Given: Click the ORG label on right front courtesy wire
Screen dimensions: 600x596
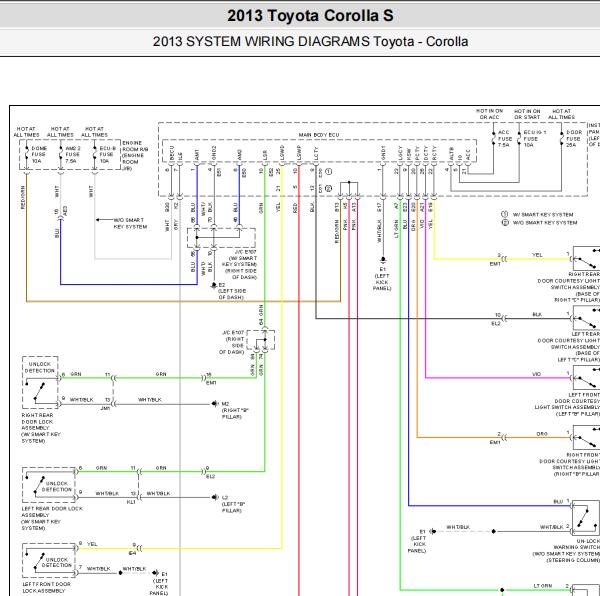Looking at the screenshot, I should tap(542, 434).
